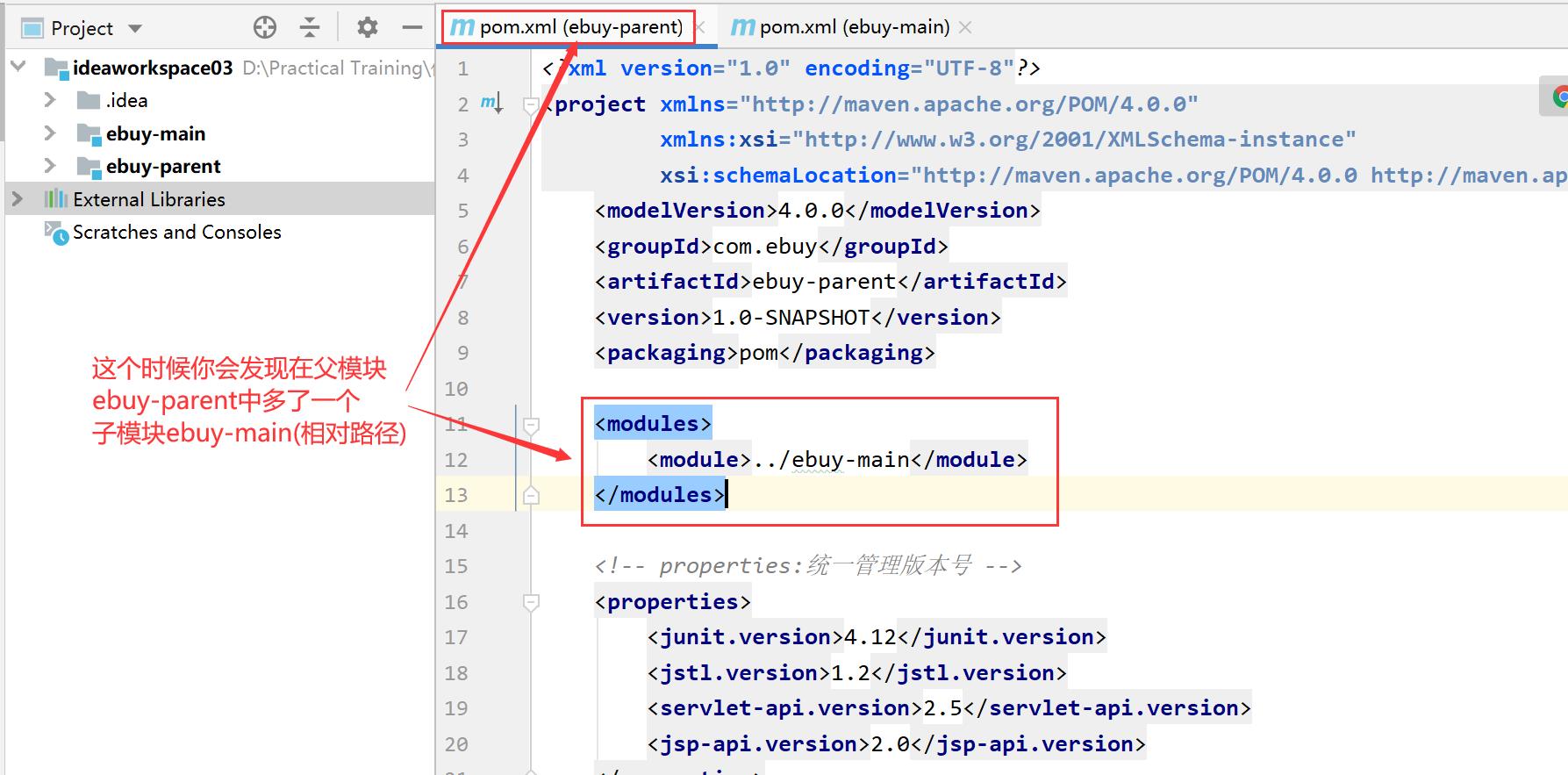
Task: Click packaging value pom
Action: coord(758,353)
